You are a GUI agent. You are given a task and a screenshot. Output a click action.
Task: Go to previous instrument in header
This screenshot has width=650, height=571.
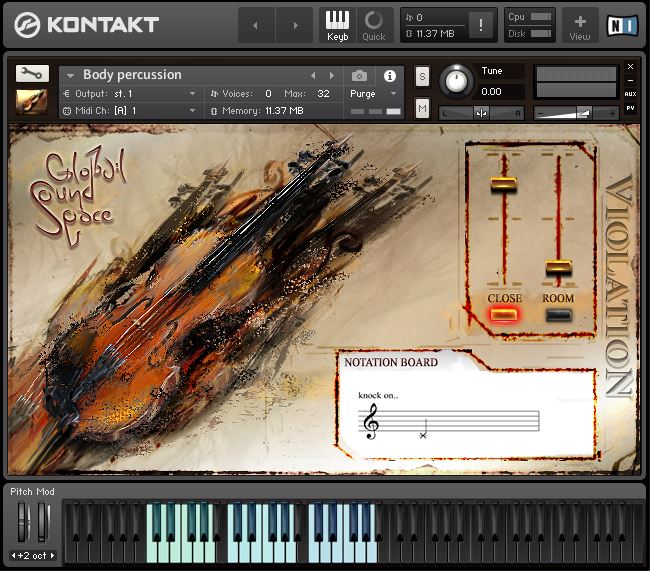256,25
